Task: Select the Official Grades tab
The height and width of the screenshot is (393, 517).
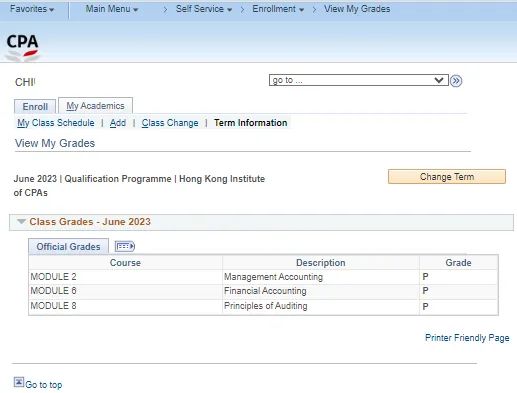Action: tap(68, 247)
